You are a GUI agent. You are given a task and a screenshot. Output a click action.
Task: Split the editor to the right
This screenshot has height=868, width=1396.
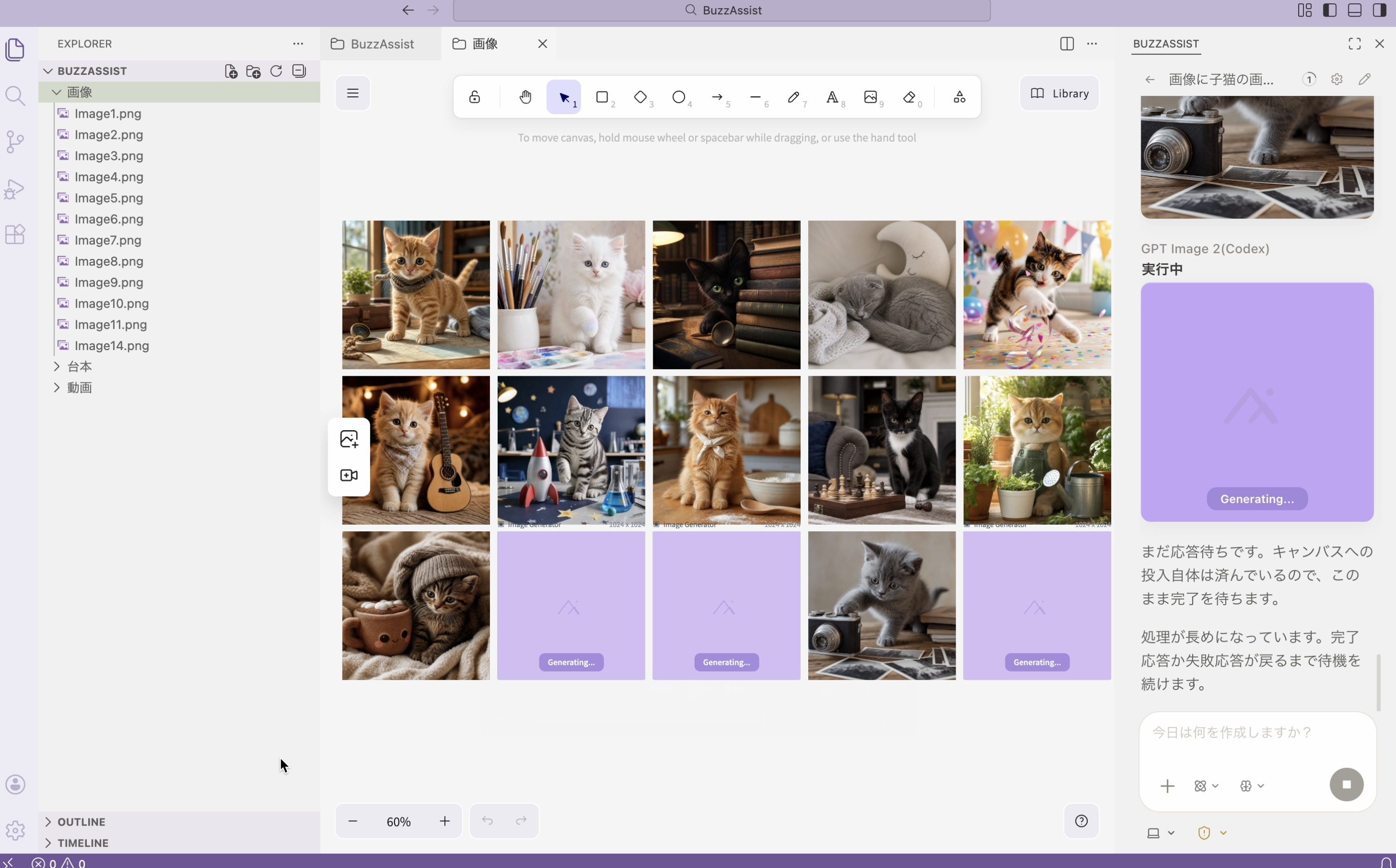click(1067, 43)
